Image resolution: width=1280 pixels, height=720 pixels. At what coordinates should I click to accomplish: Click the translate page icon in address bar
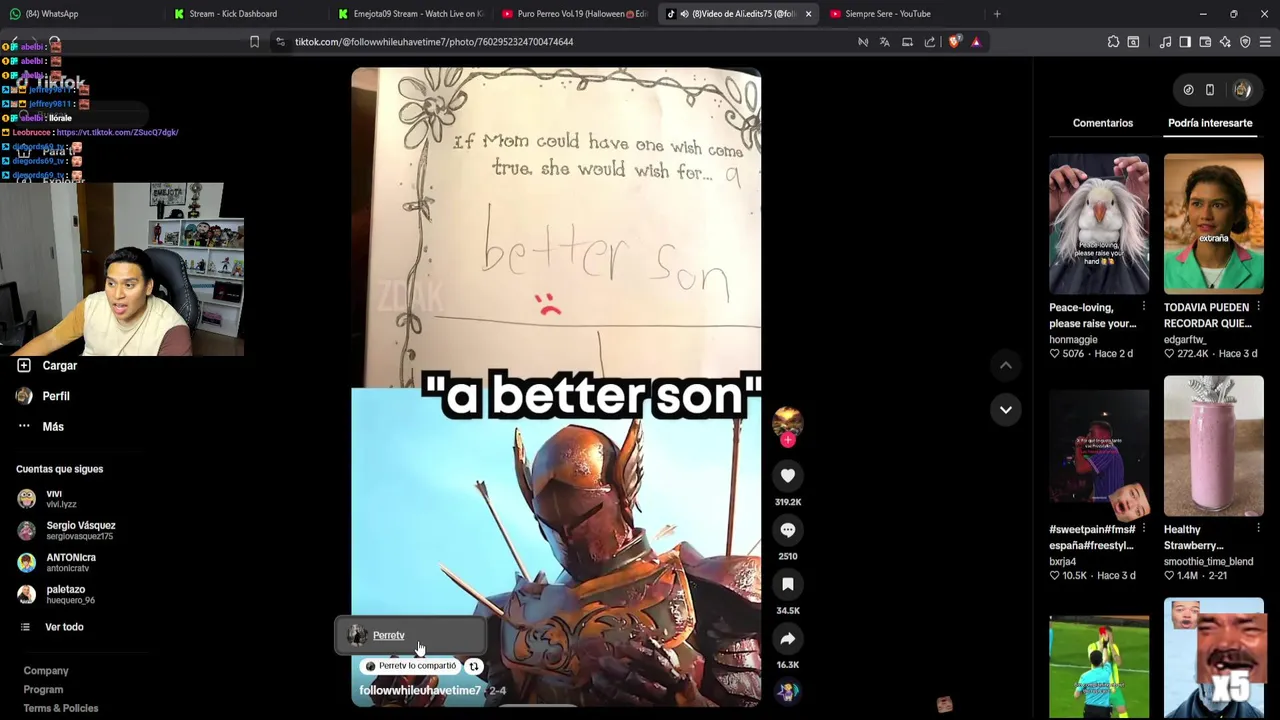(885, 42)
